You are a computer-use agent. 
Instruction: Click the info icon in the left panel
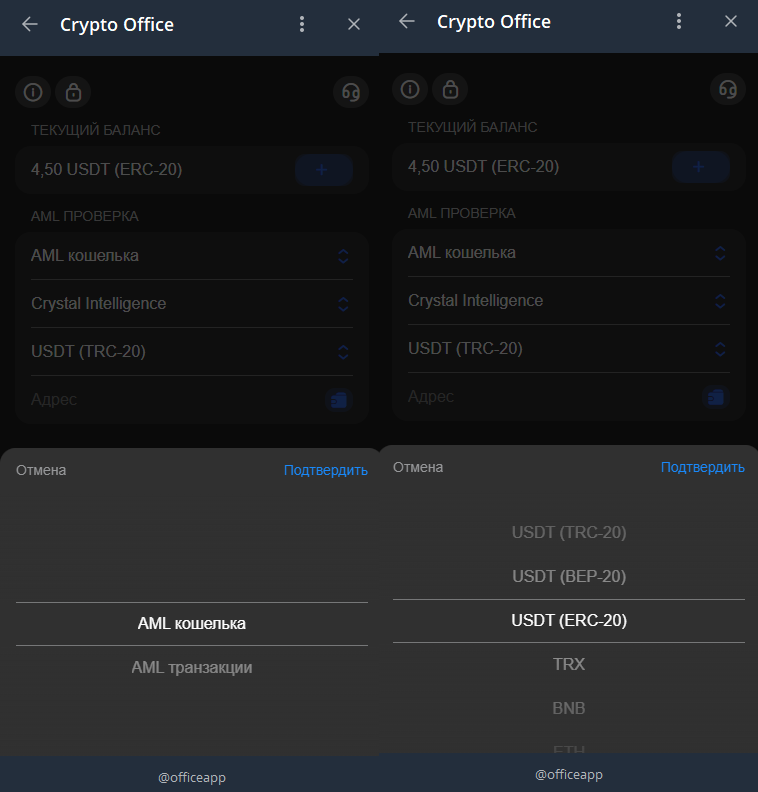click(x=33, y=92)
